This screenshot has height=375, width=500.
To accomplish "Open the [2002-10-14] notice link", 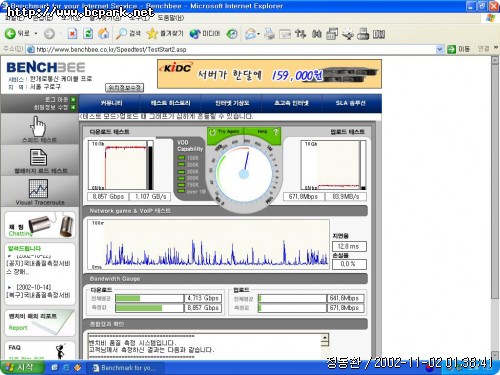I will [x=34, y=287].
